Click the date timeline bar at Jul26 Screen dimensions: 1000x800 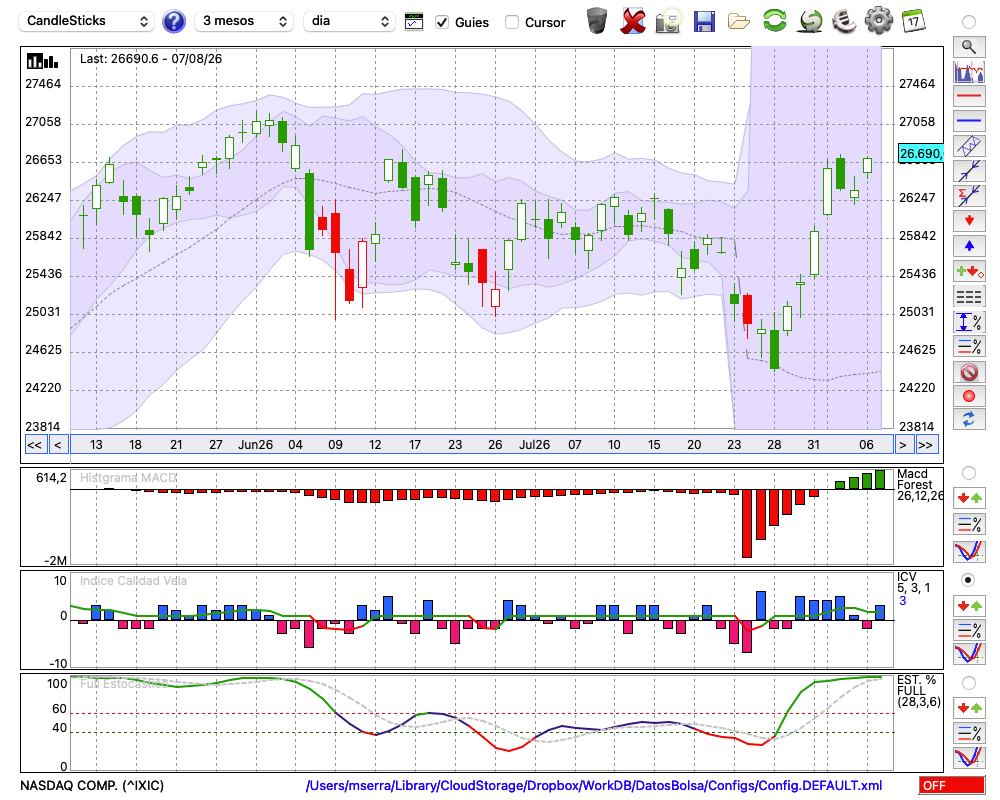point(534,445)
